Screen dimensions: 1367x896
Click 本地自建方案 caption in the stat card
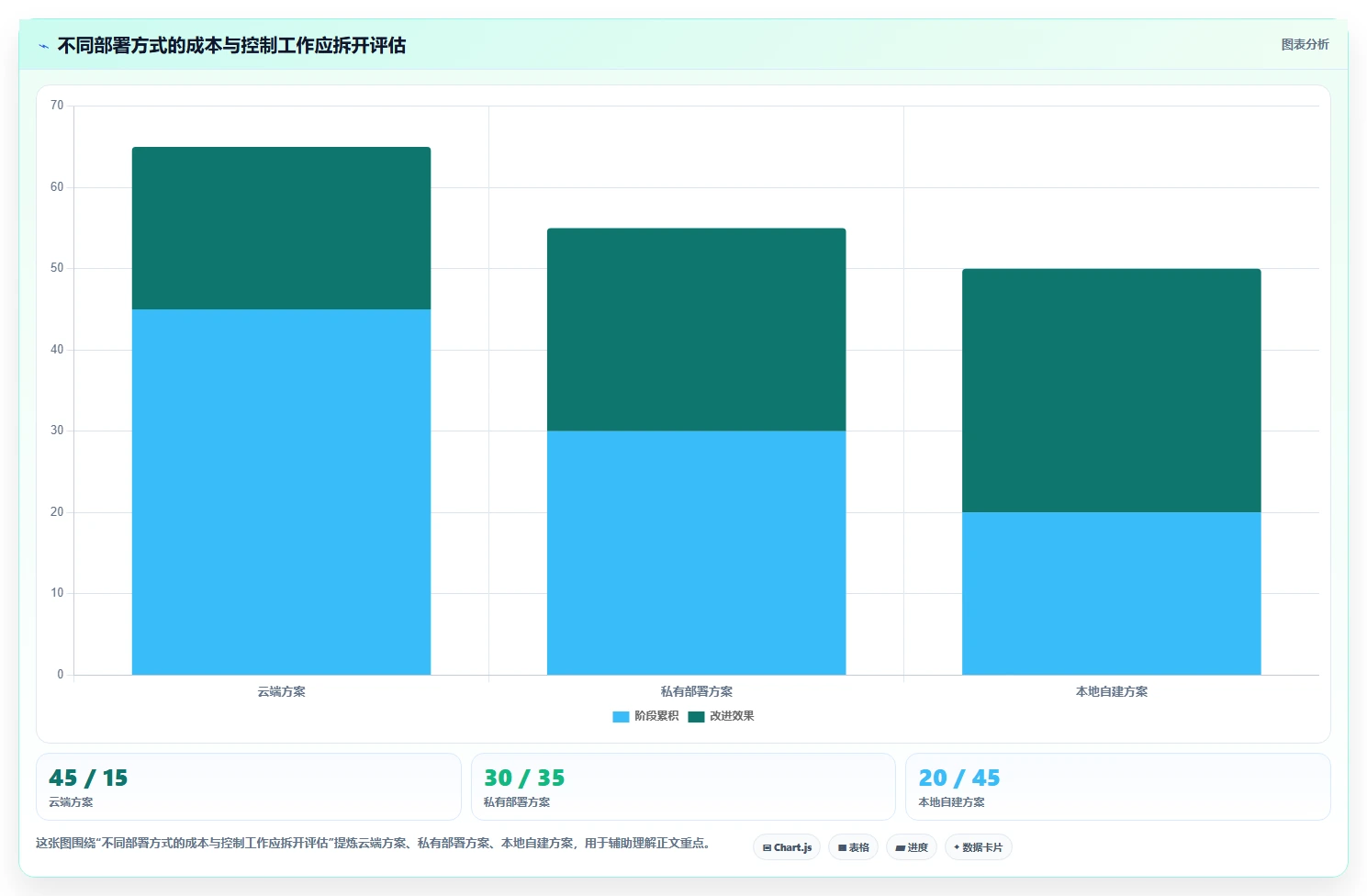pos(951,802)
